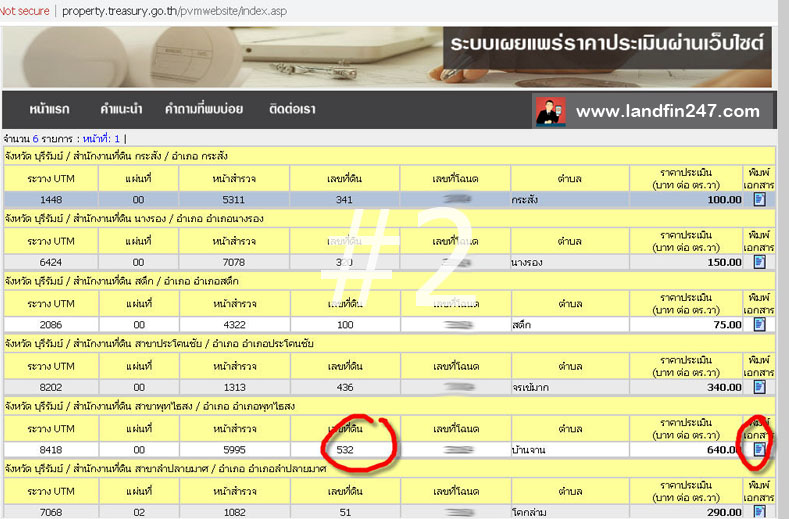This screenshot has height=519, width=789.
Task: Click the กระสัง land office group header
Action: point(389,156)
